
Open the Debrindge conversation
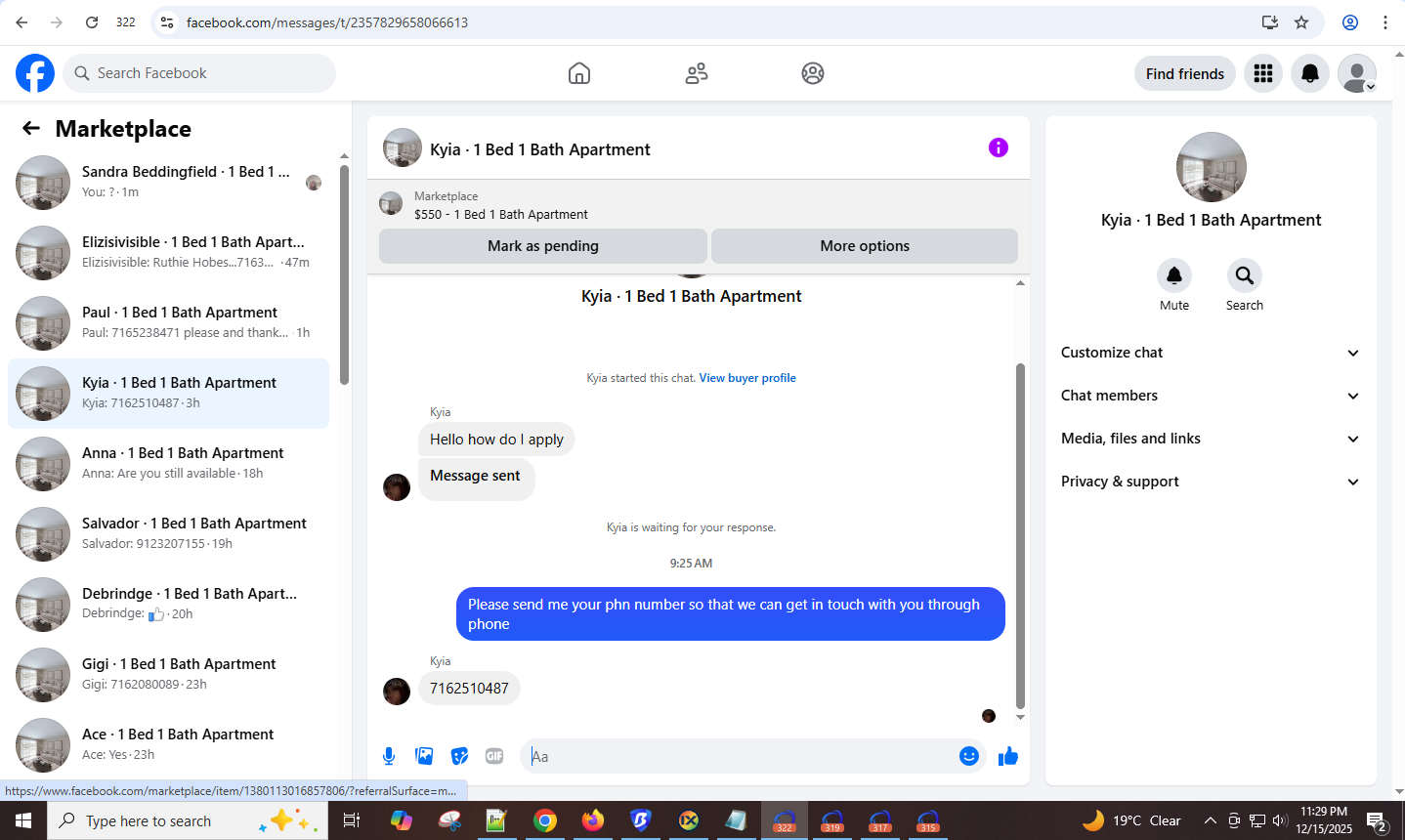point(168,604)
